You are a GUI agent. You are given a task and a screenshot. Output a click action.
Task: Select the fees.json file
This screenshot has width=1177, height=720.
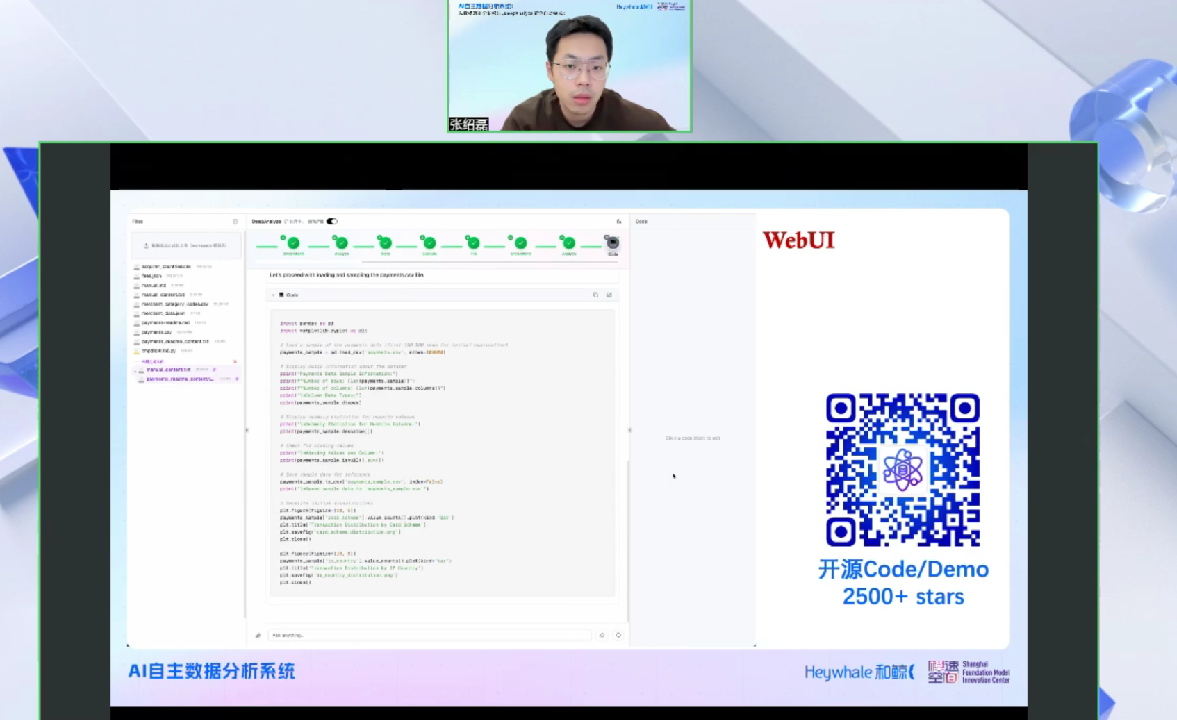[x=152, y=275]
